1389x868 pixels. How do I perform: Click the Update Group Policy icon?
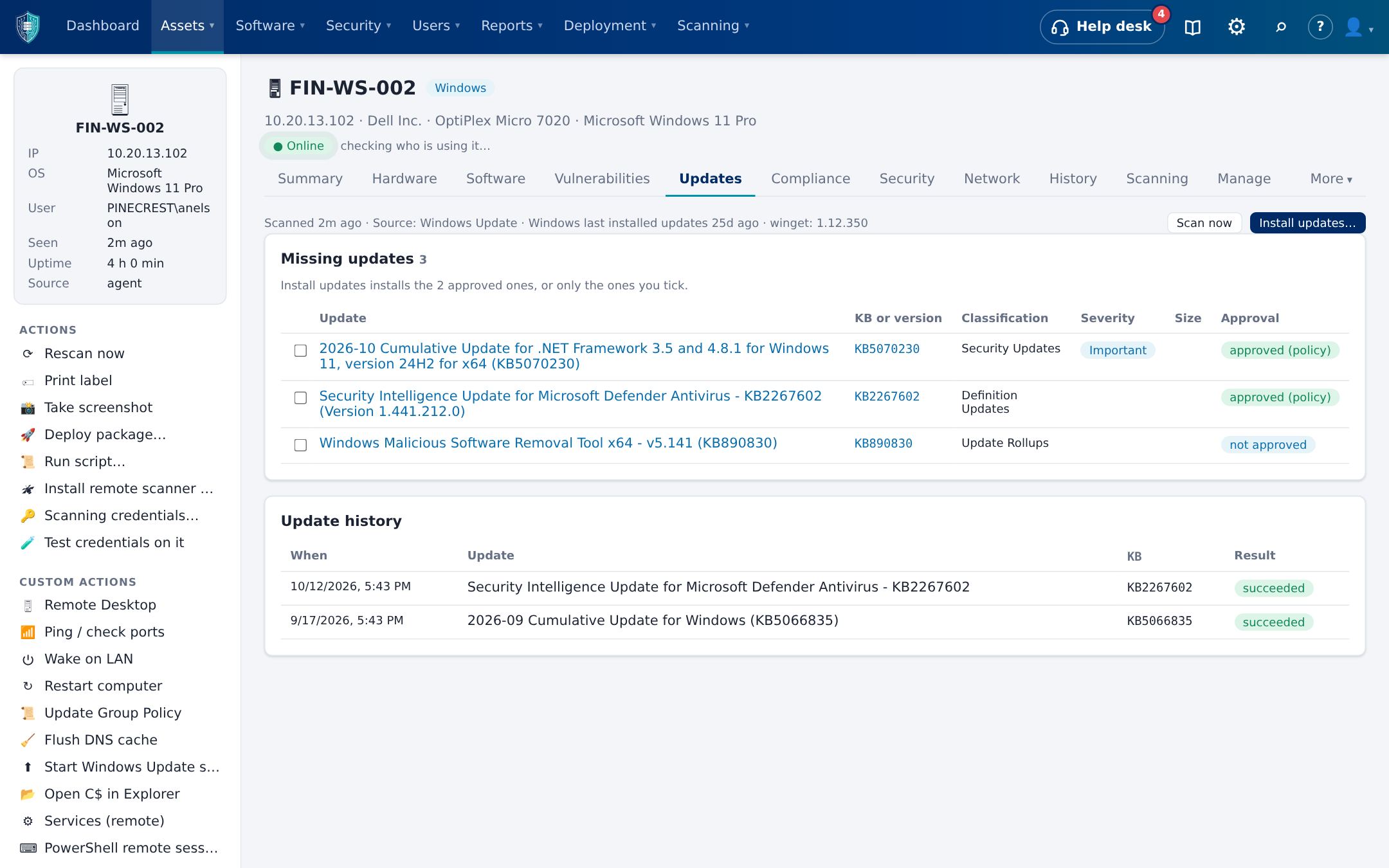point(28,713)
